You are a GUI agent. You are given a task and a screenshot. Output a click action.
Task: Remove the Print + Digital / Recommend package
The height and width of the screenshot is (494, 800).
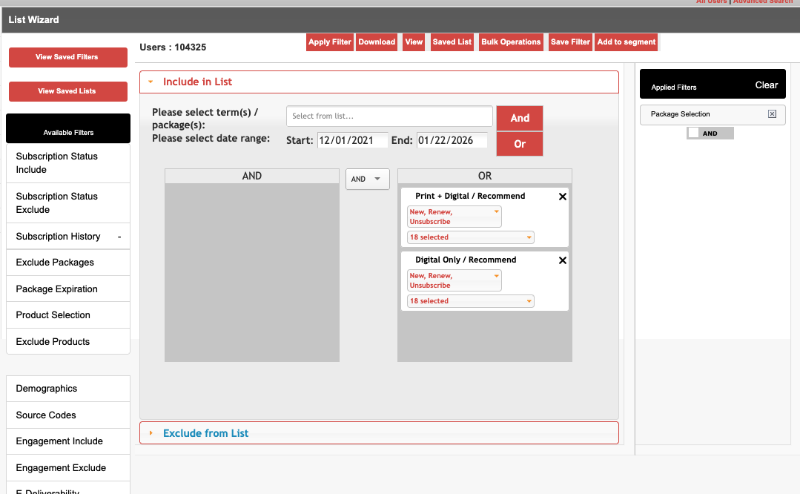pyautogui.click(x=562, y=197)
